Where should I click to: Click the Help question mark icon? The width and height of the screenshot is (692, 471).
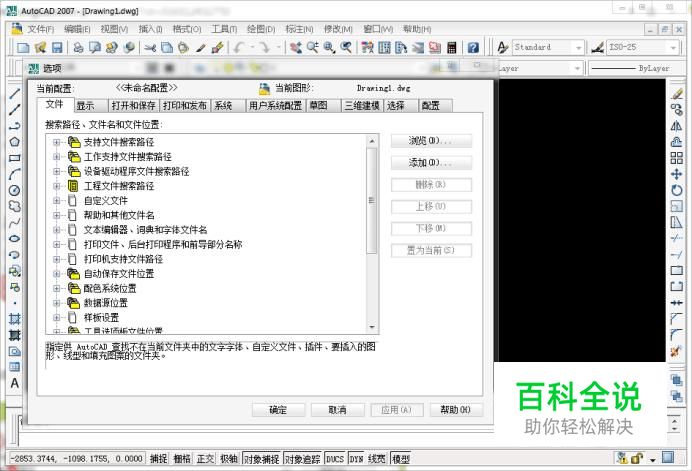click(x=473, y=47)
